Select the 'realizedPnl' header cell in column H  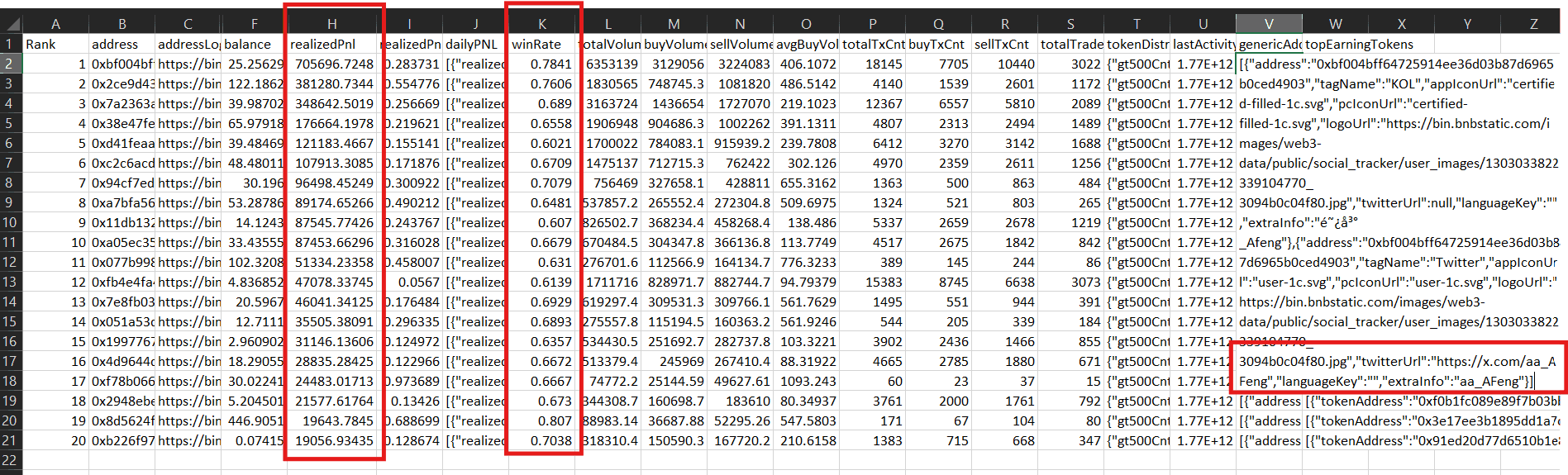tap(331, 44)
